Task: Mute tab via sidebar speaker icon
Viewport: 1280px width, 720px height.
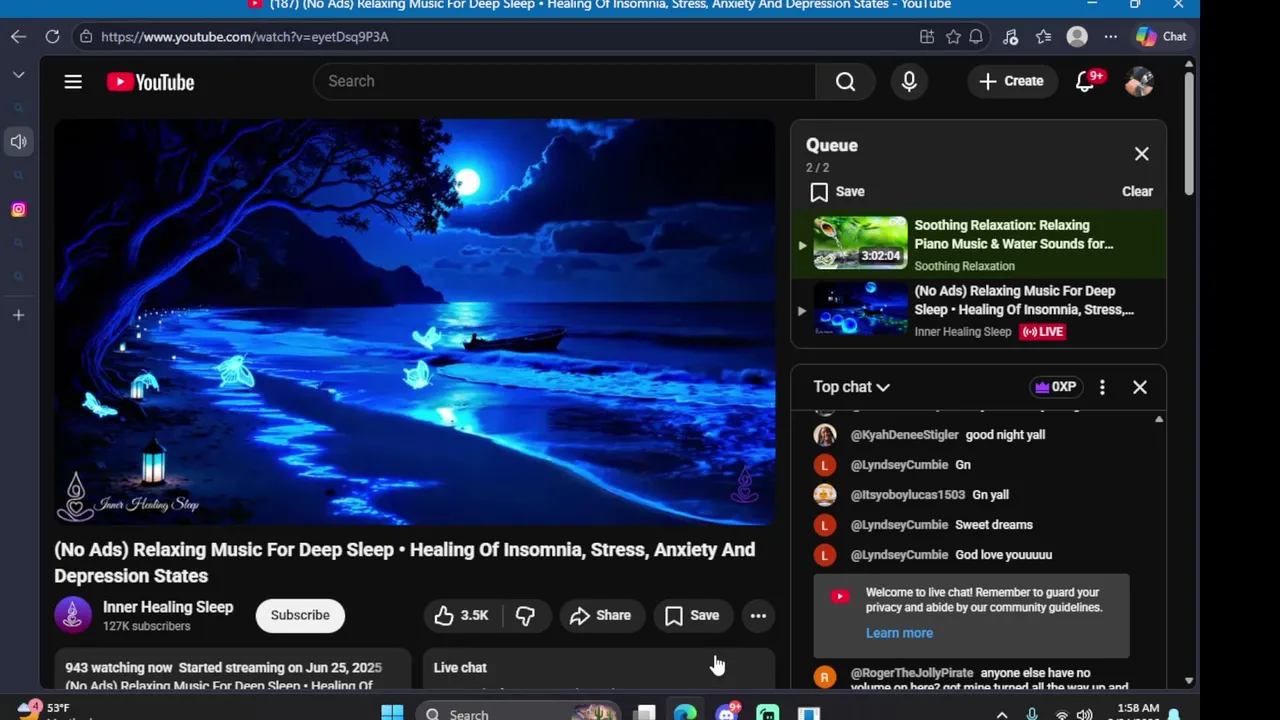Action: tap(18, 142)
